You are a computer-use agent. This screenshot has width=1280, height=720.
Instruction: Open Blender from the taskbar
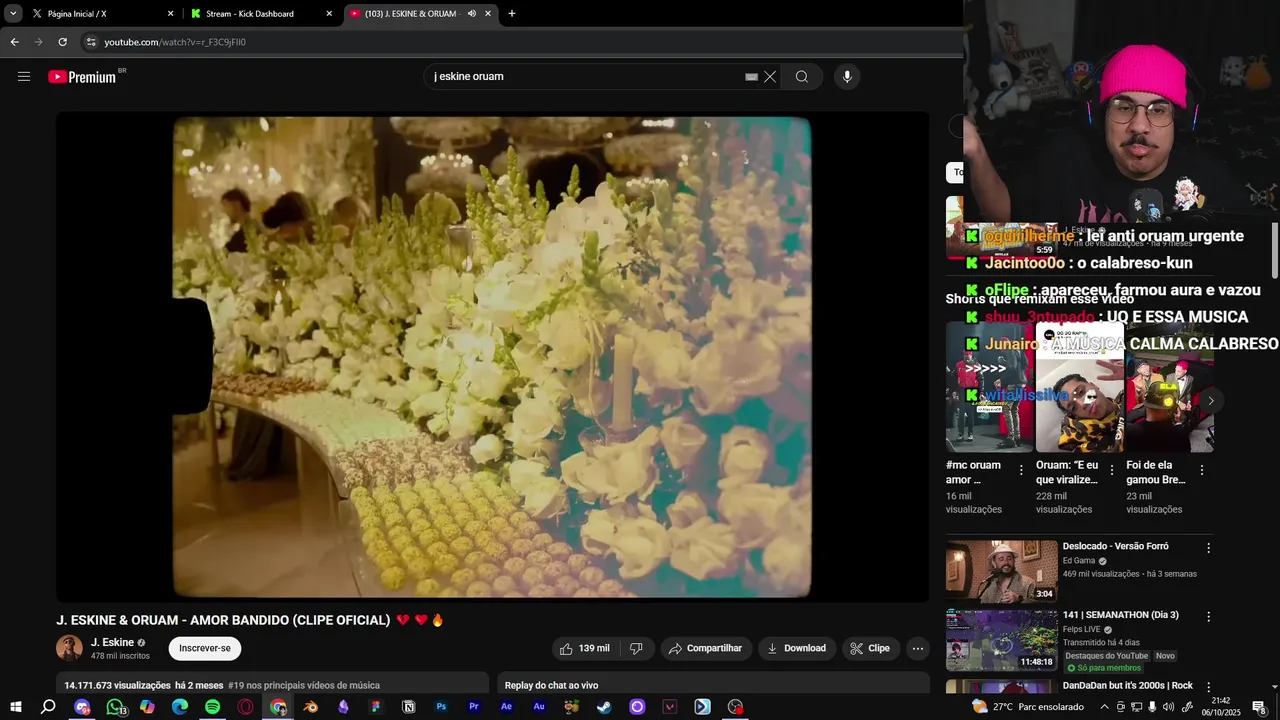[x=311, y=707]
